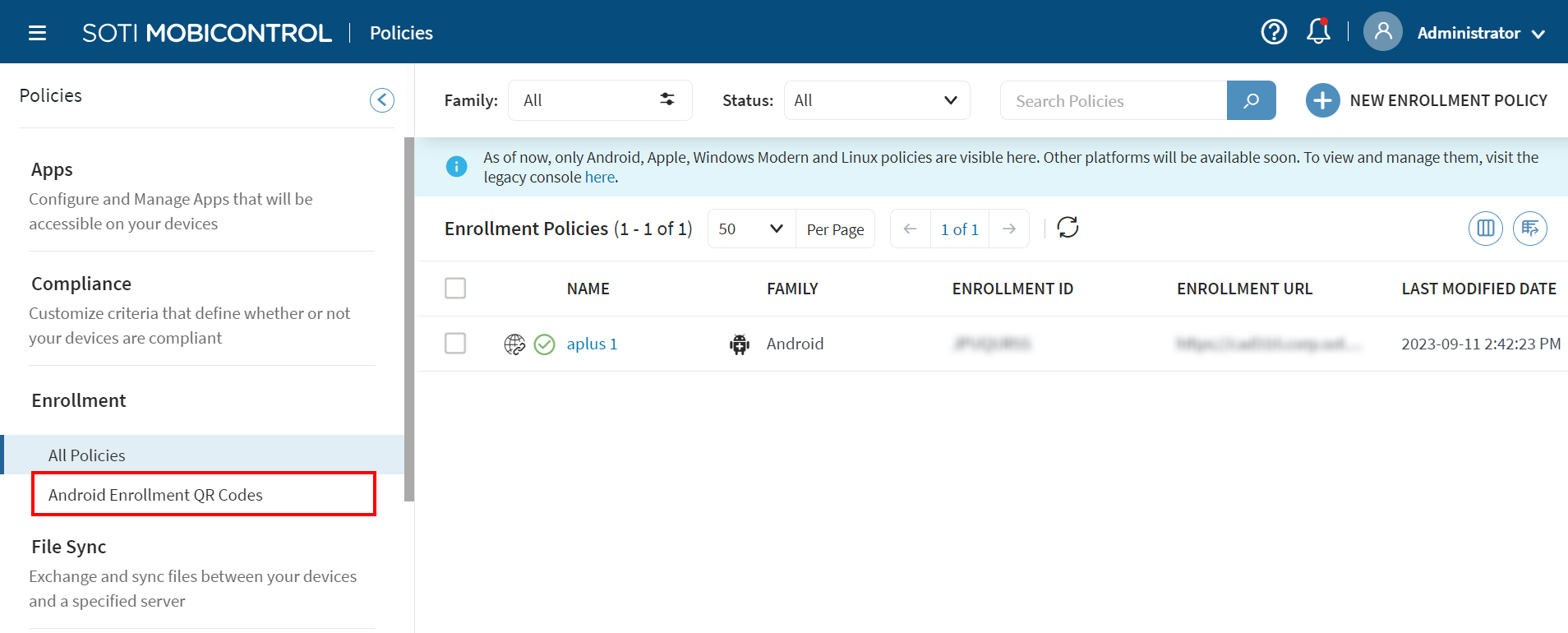Refresh the enrollment policies list
The image size is (1568, 633).
tap(1068, 228)
